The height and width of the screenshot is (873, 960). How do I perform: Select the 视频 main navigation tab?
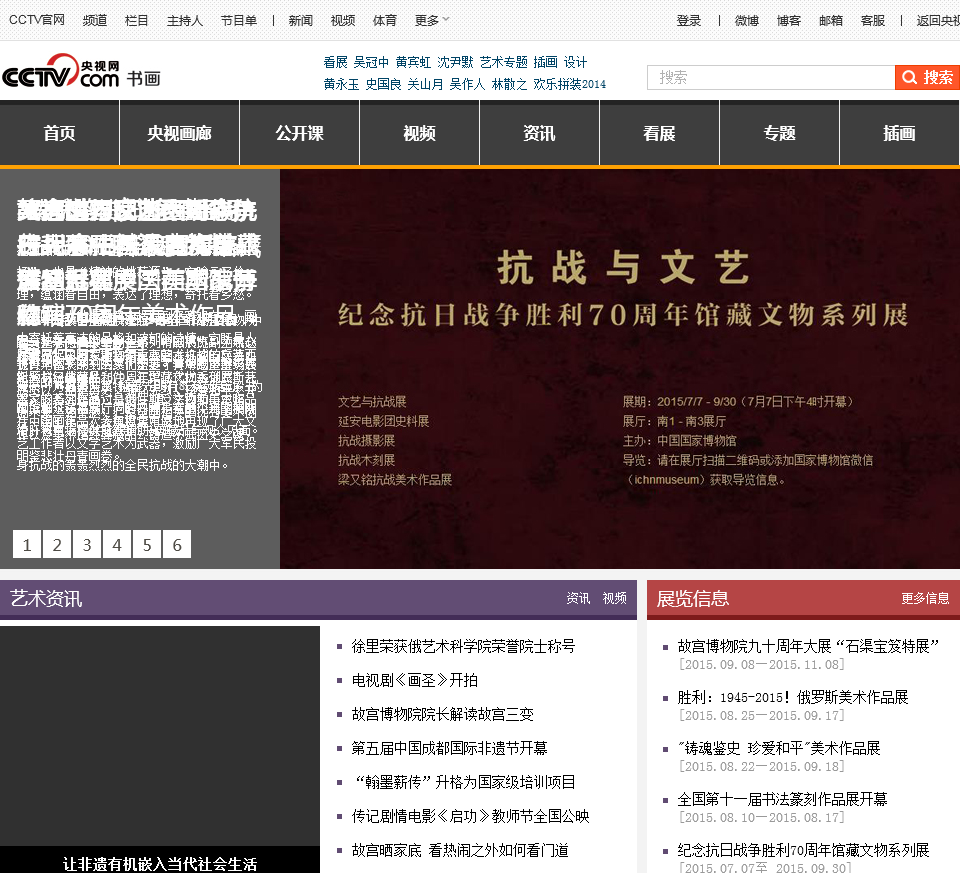pyautogui.click(x=419, y=133)
